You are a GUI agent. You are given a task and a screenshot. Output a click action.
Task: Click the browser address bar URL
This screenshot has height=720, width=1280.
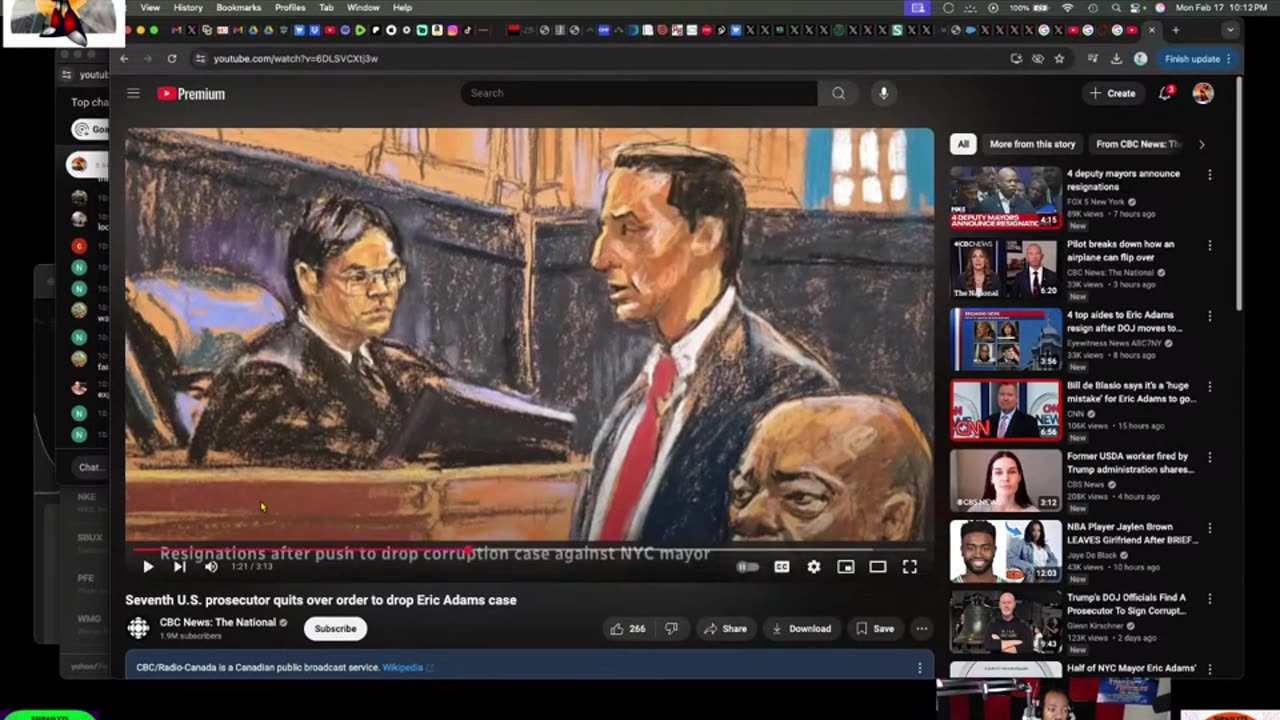[x=296, y=59]
